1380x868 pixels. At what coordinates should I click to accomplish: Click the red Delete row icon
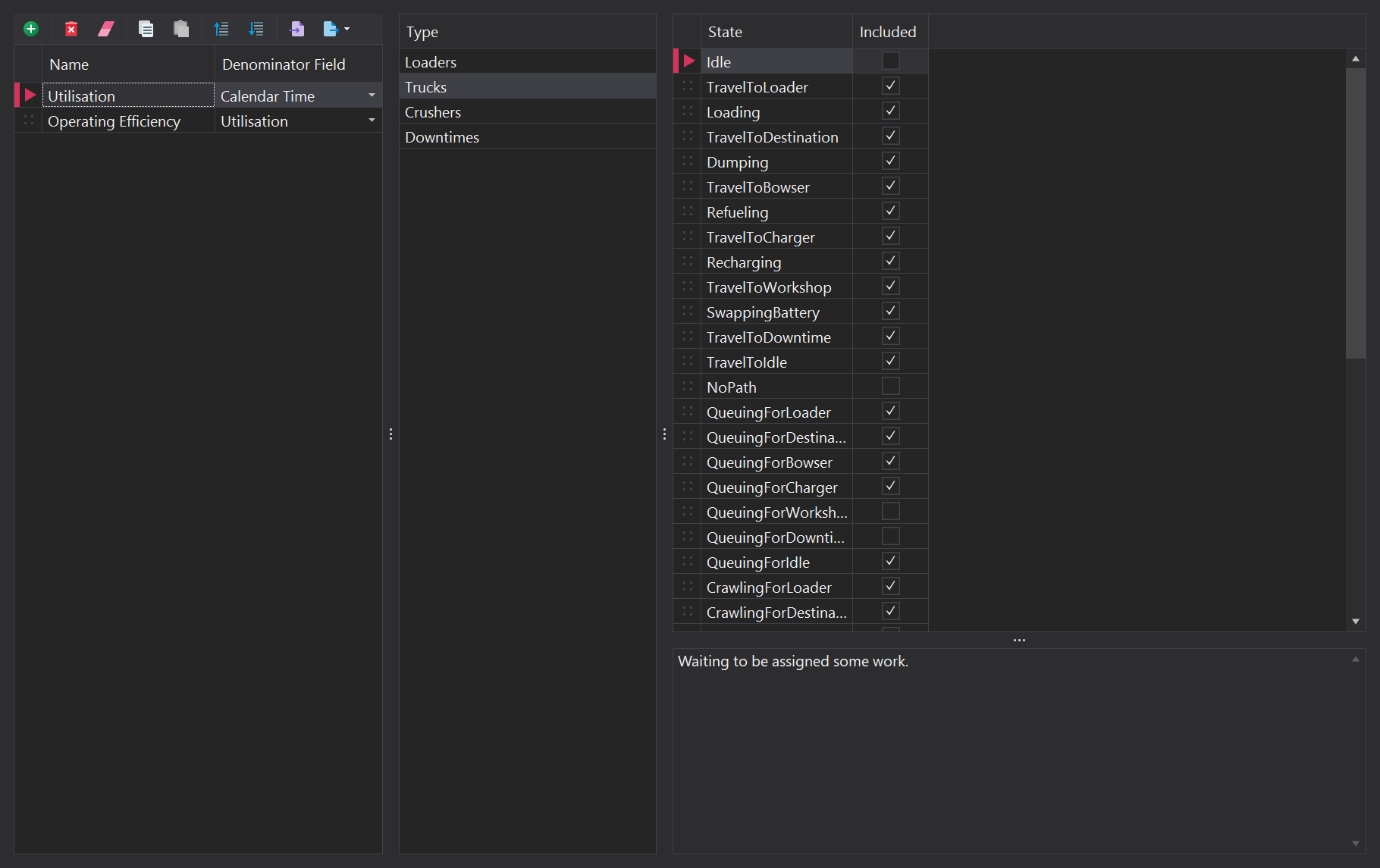(x=71, y=29)
